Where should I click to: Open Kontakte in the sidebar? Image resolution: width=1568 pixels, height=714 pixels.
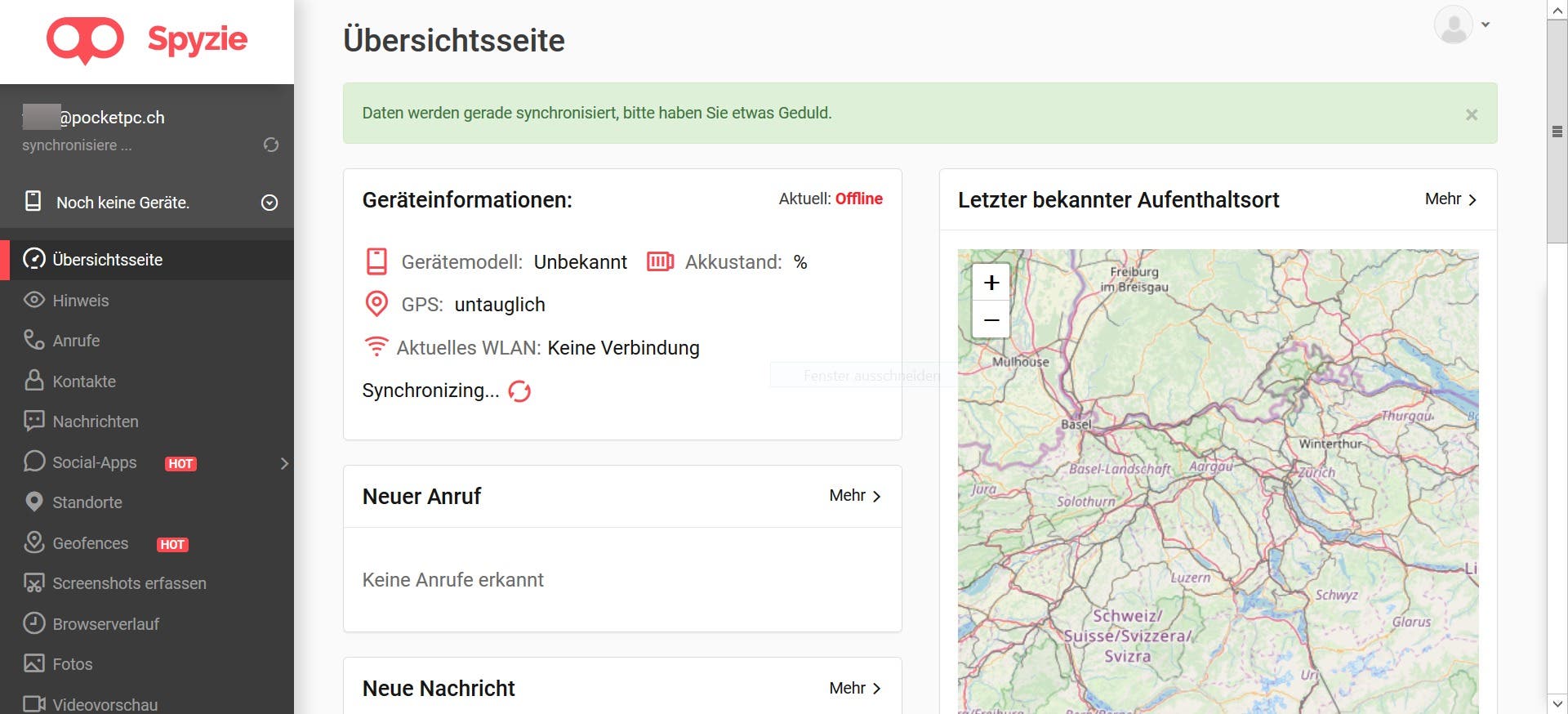(x=83, y=382)
